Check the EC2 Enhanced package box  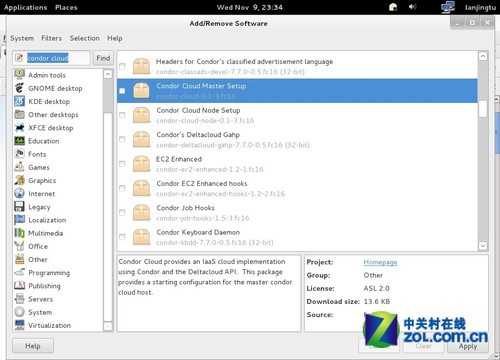(122, 163)
